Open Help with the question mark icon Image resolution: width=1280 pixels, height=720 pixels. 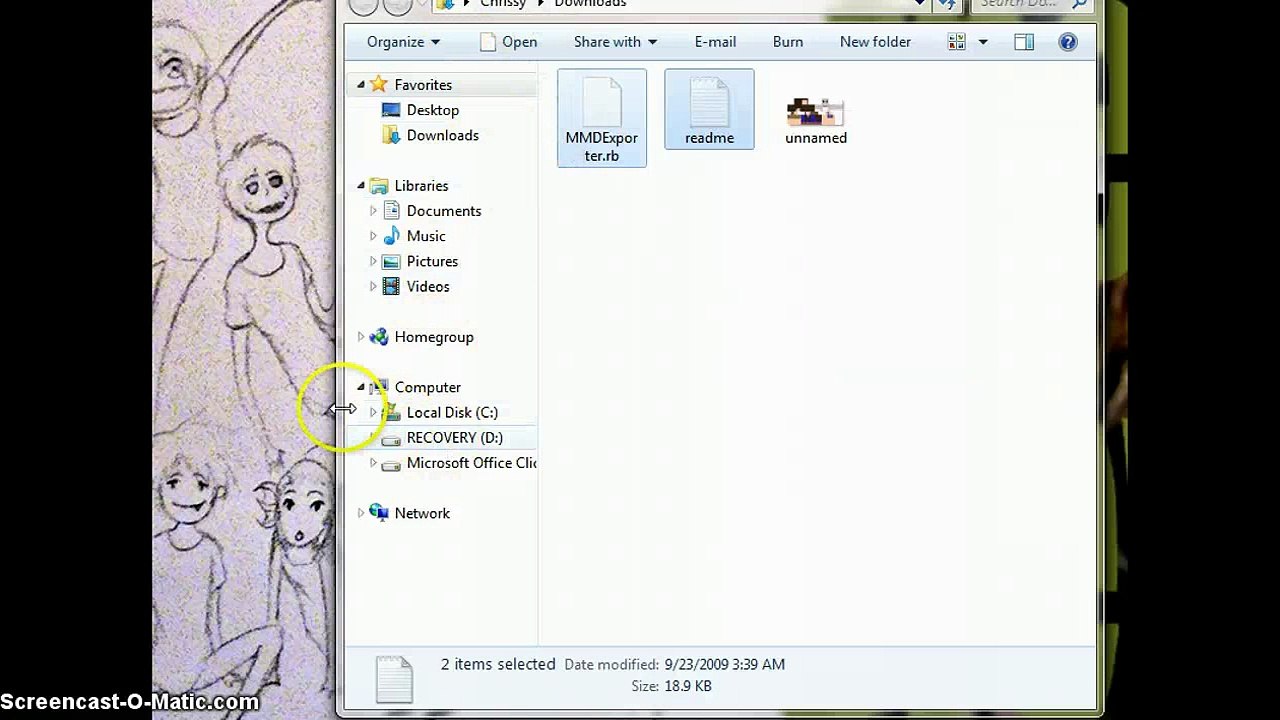pyautogui.click(x=1068, y=42)
